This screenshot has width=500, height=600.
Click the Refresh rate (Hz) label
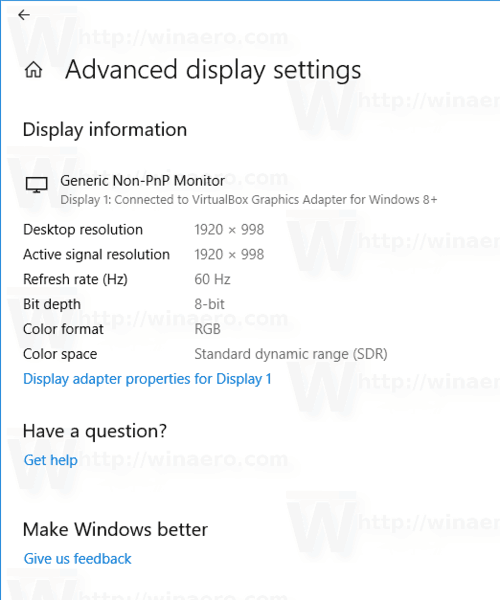click(75, 279)
